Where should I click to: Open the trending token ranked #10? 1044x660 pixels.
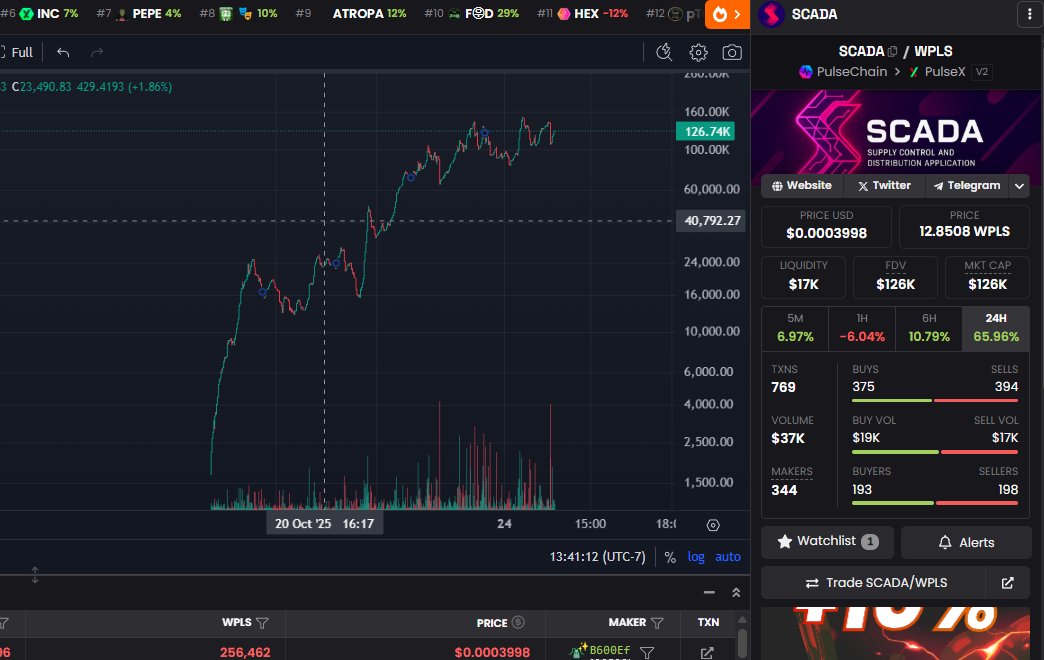pyautogui.click(x=472, y=13)
